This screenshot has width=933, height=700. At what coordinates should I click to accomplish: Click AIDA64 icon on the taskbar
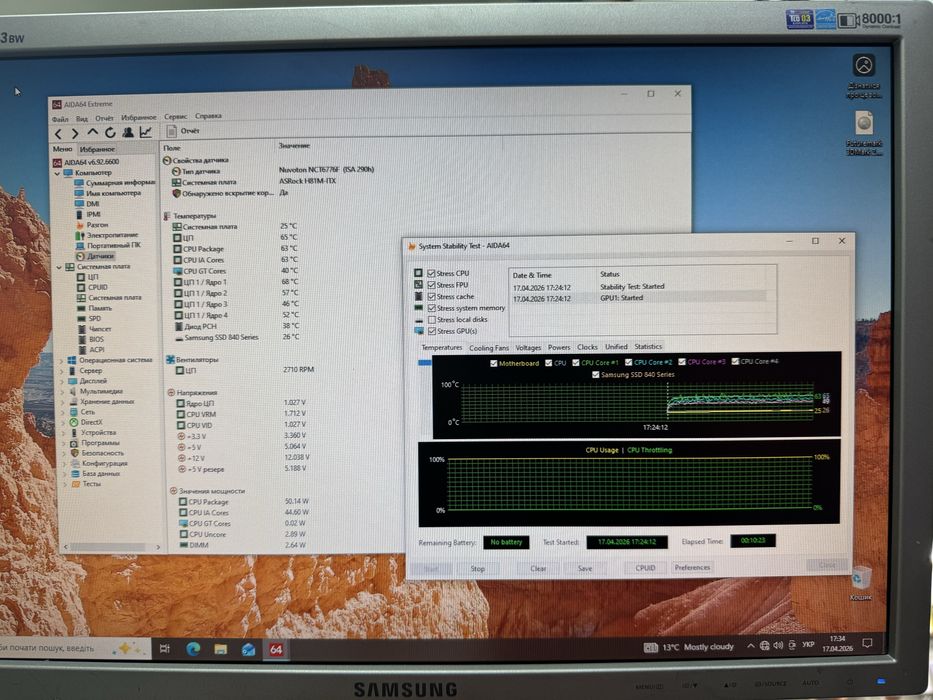(276, 649)
